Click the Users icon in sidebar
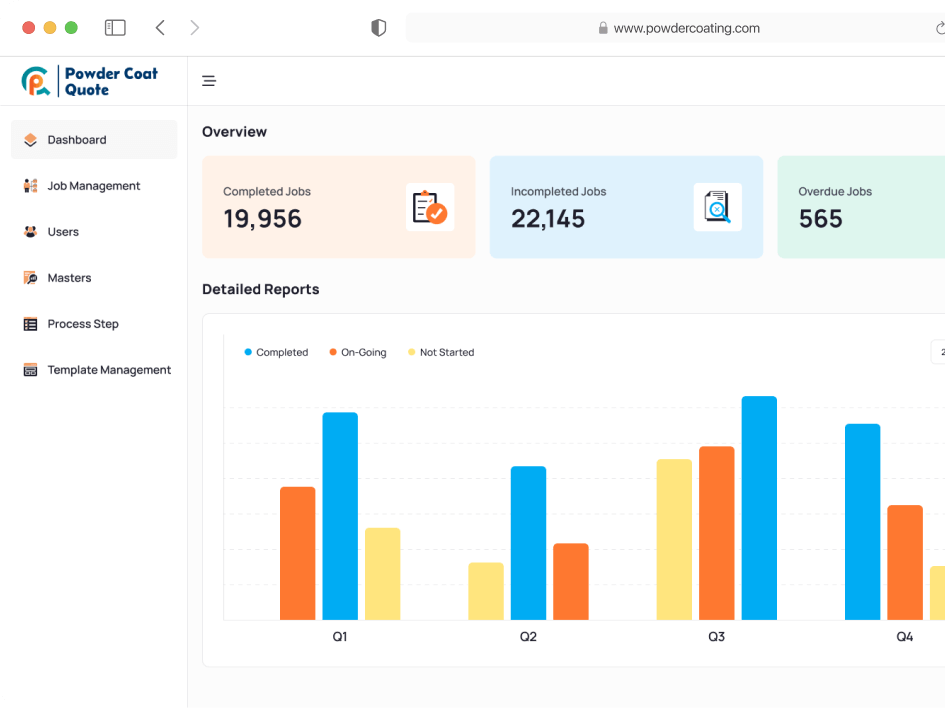Image resolution: width=945 pixels, height=708 pixels. tap(30, 232)
